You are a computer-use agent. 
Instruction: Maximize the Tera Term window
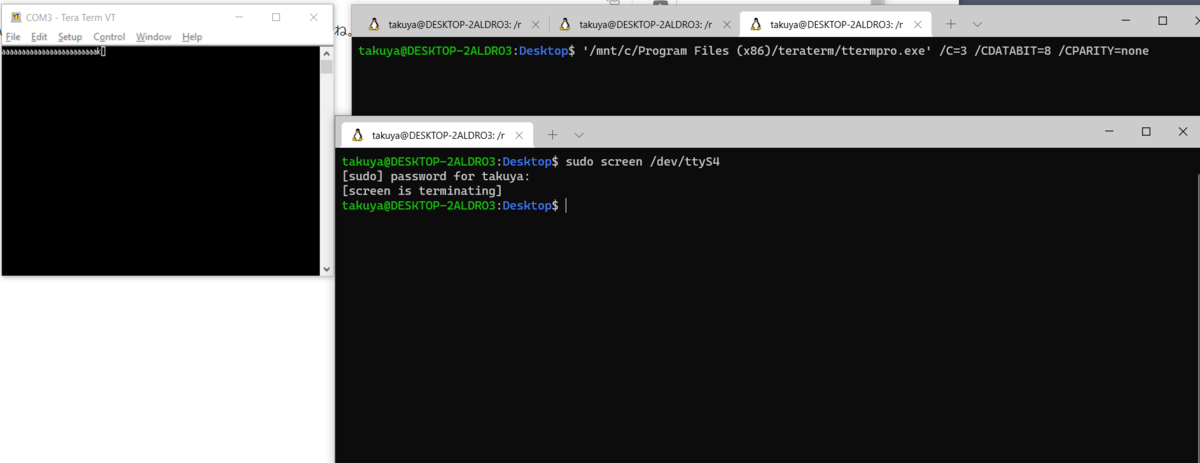[x=276, y=17]
